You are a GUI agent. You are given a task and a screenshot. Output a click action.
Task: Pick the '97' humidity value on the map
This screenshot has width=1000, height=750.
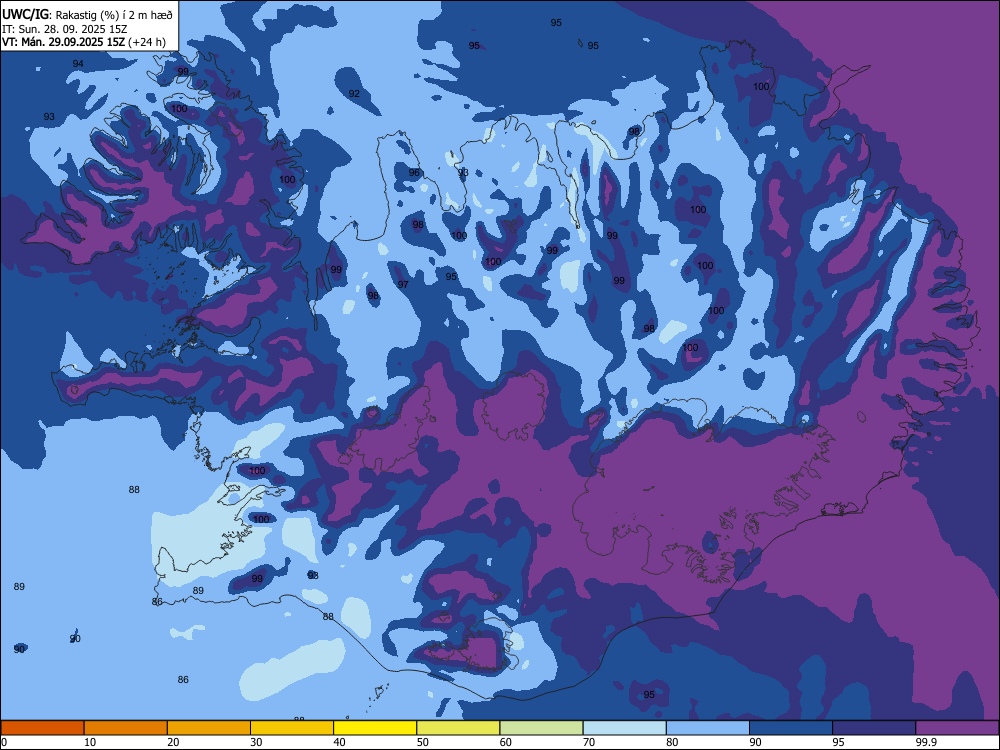pyautogui.click(x=403, y=284)
